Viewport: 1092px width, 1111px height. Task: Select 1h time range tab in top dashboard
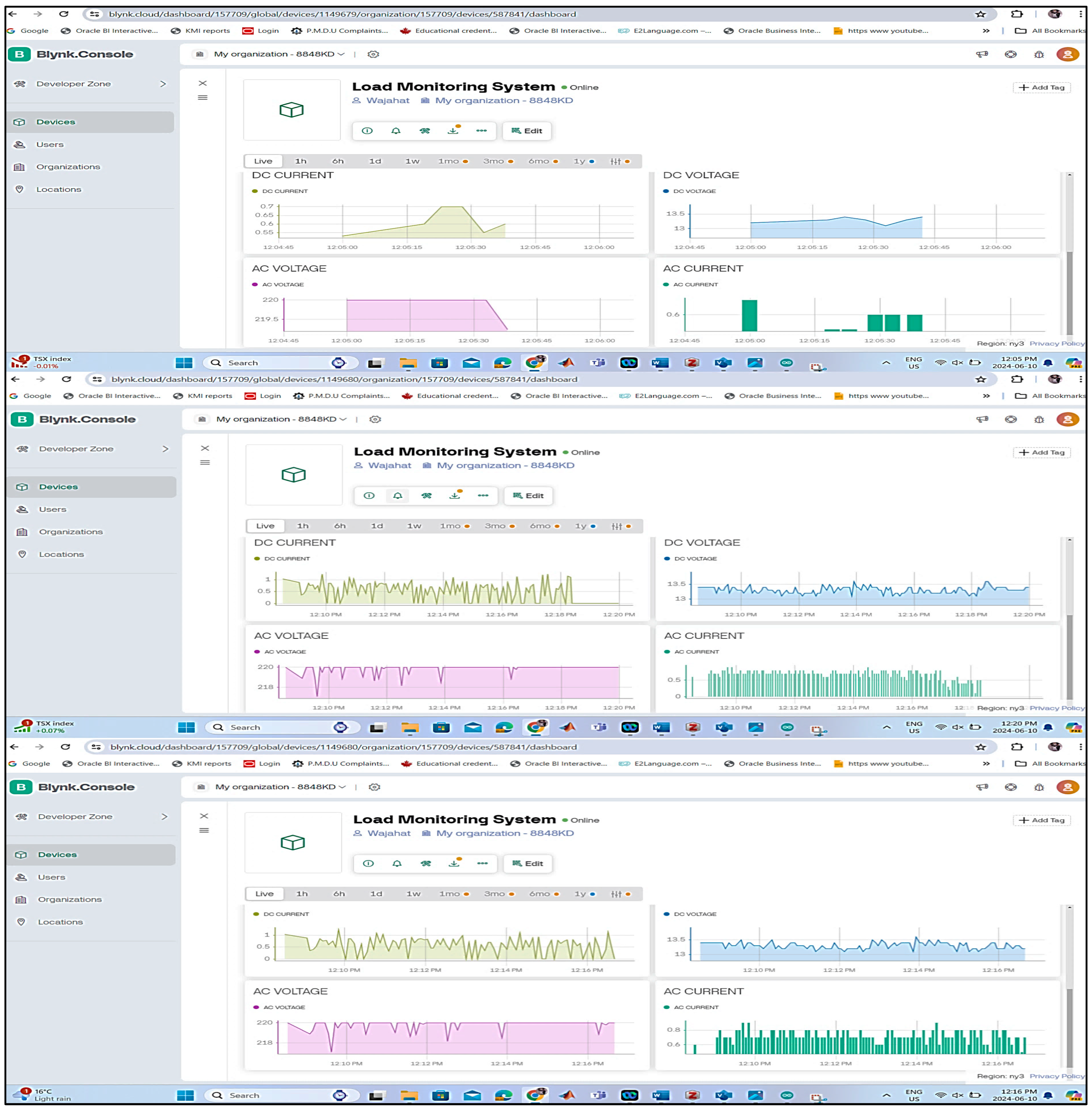[x=300, y=161]
